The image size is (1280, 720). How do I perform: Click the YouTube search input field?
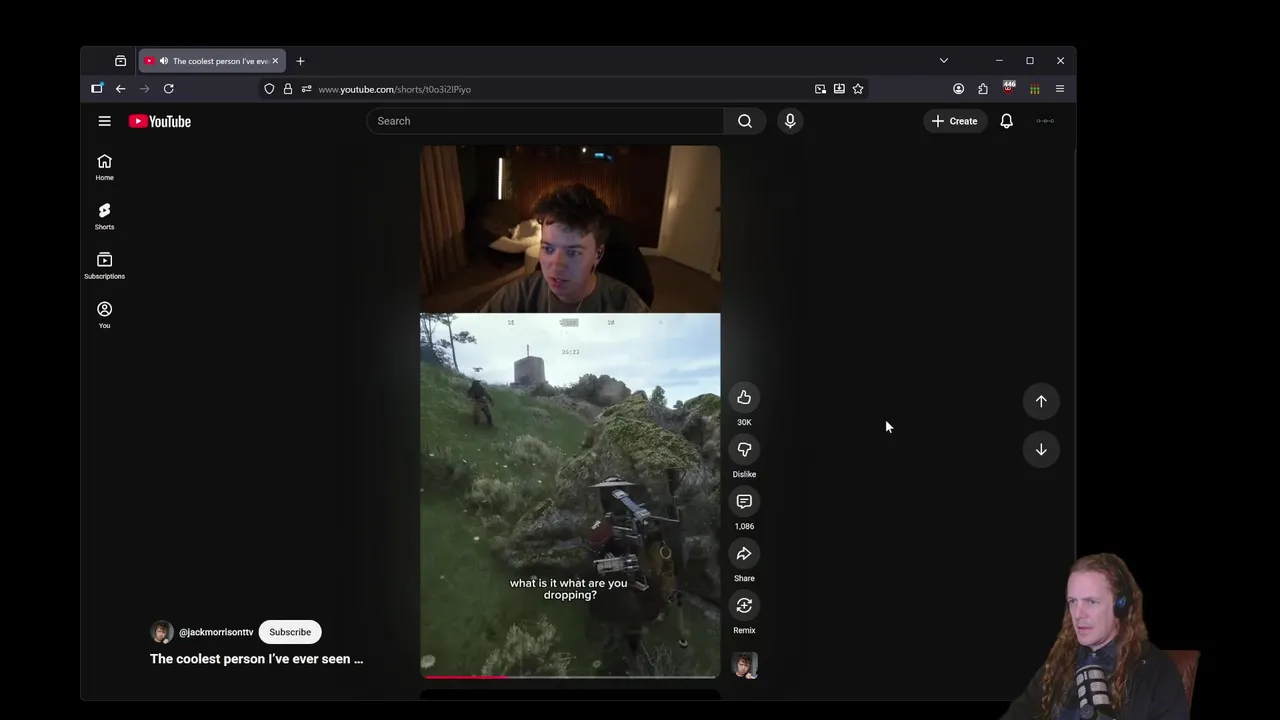545,121
